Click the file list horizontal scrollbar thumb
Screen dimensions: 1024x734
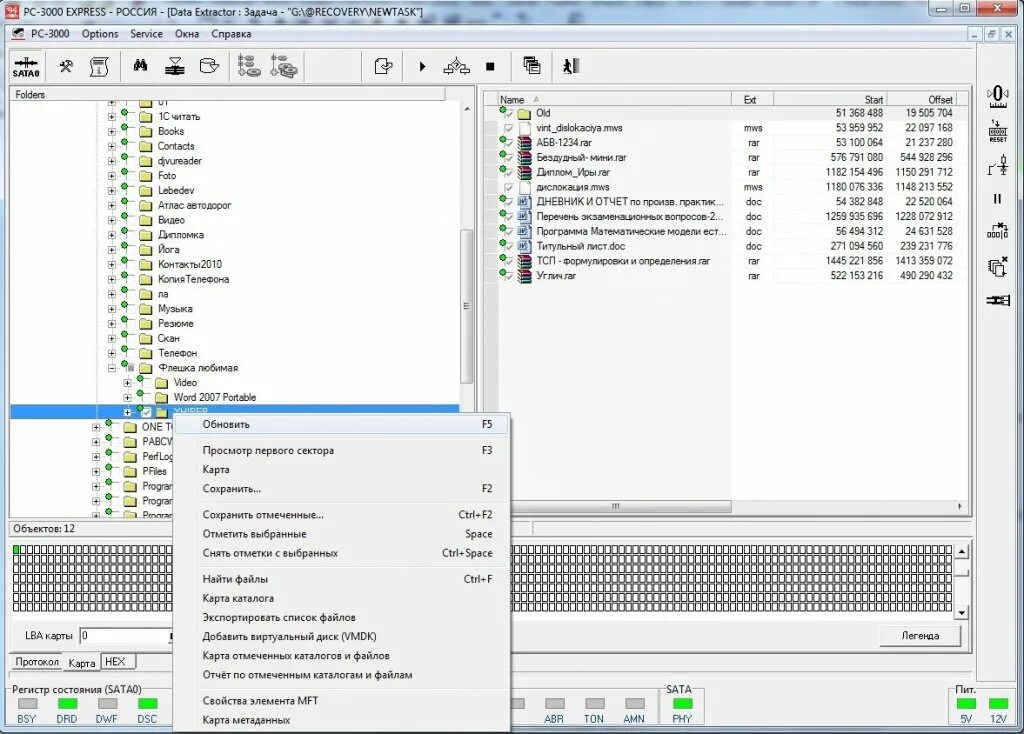pyautogui.click(x=615, y=506)
